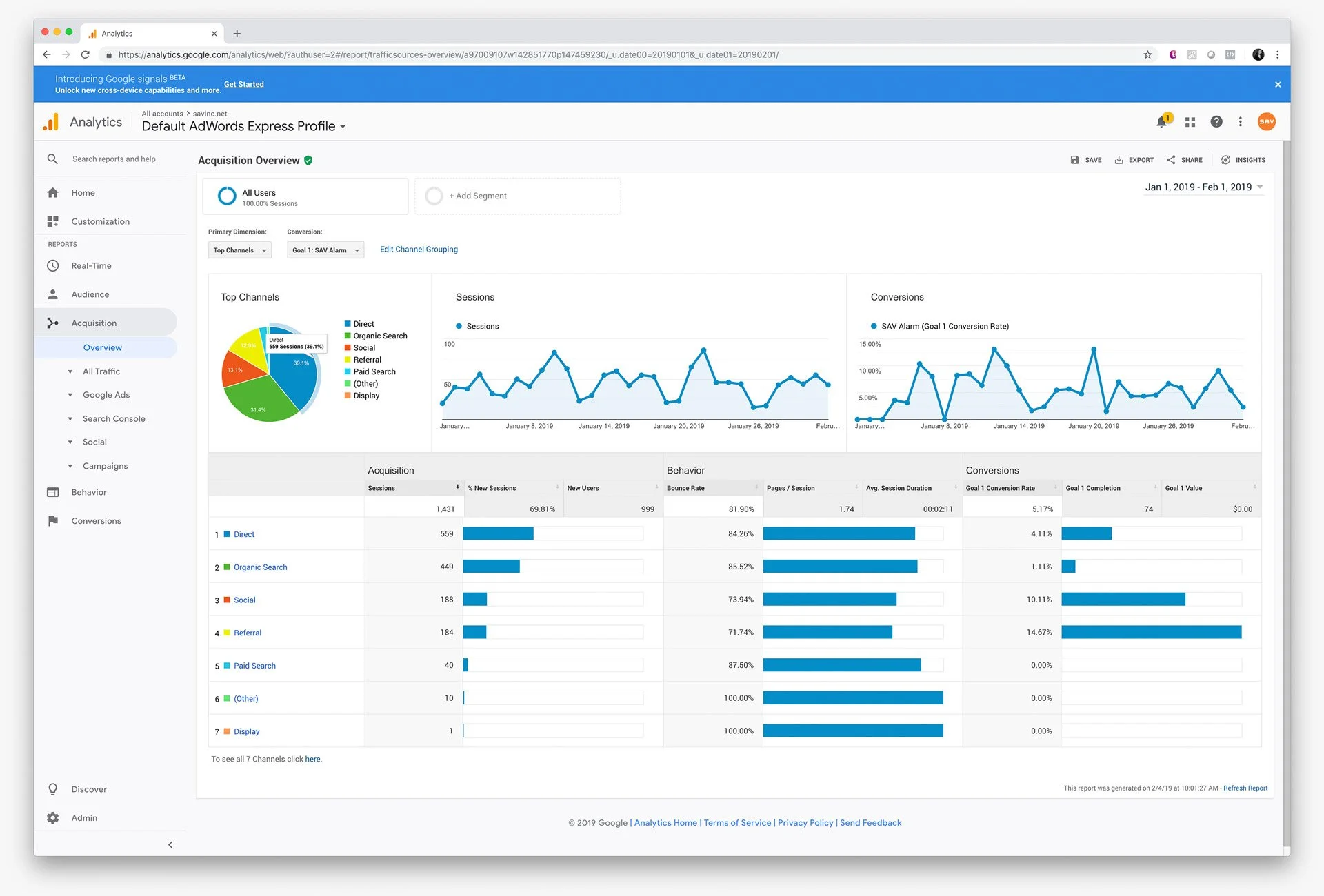Open the Goal 1: SAV Alarm dropdown

coord(325,250)
